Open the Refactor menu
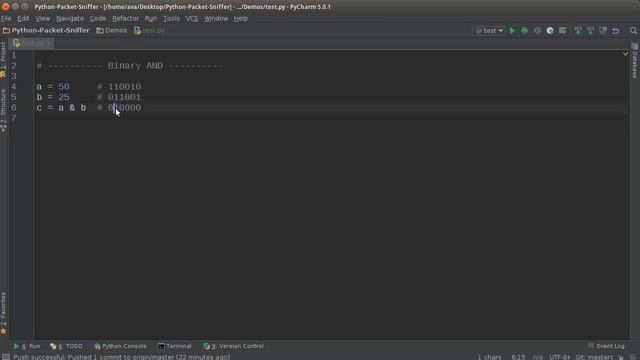The height and width of the screenshot is (360, 640). (x=125, y=18)
